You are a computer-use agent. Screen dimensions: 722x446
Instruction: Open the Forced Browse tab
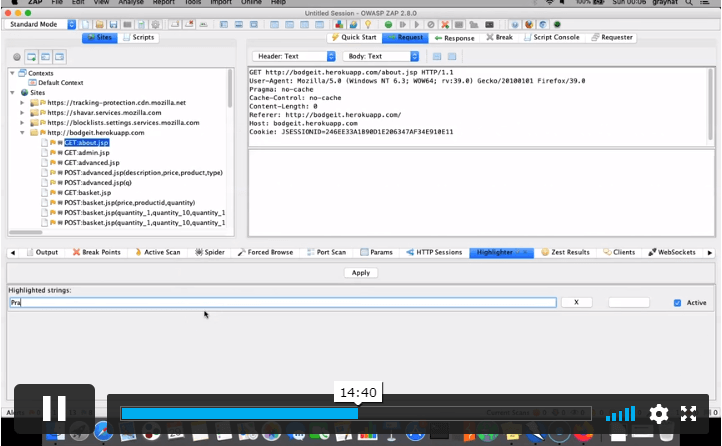click(x=265, y=252)
